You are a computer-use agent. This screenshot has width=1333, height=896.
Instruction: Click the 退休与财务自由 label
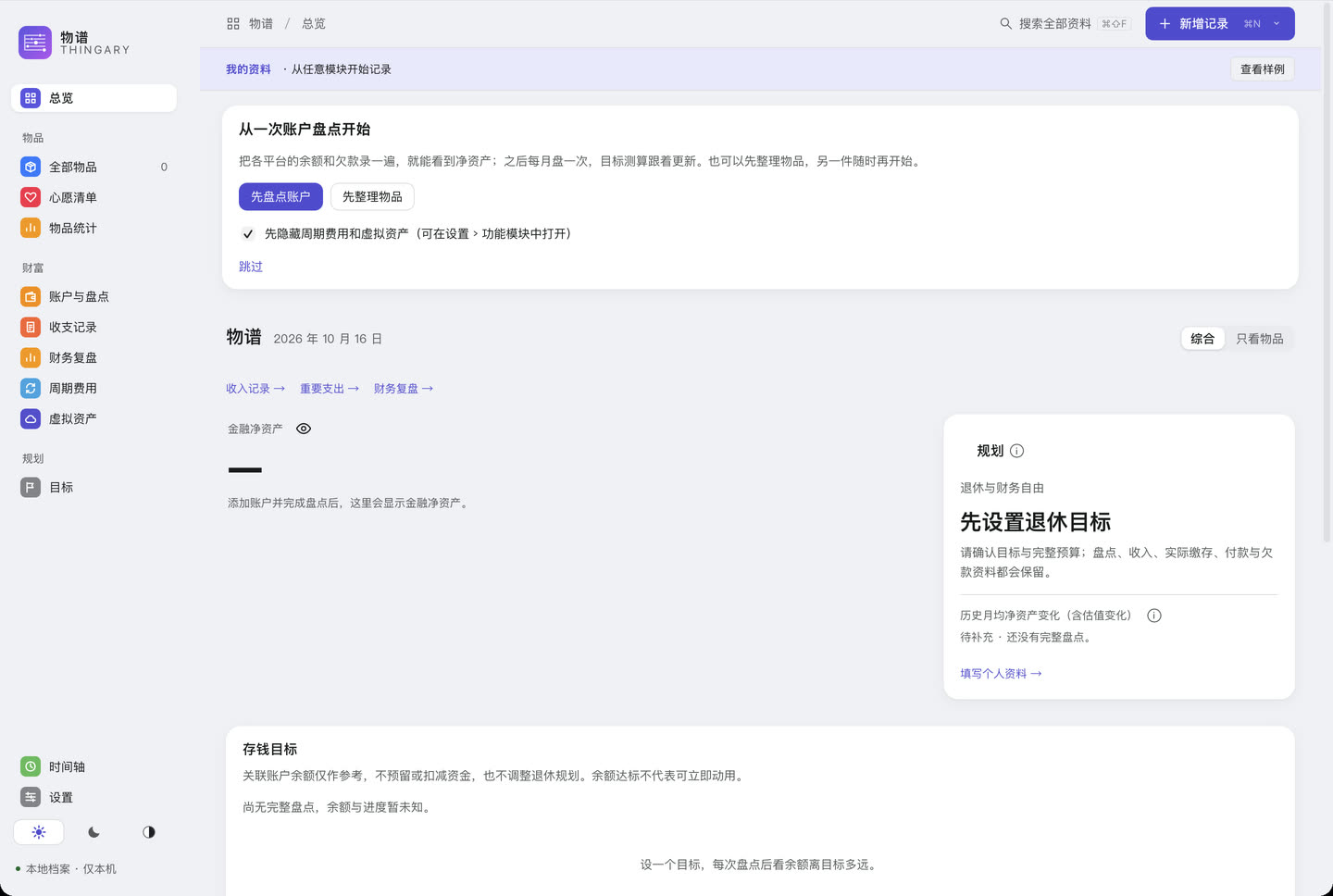(1002, 488)
